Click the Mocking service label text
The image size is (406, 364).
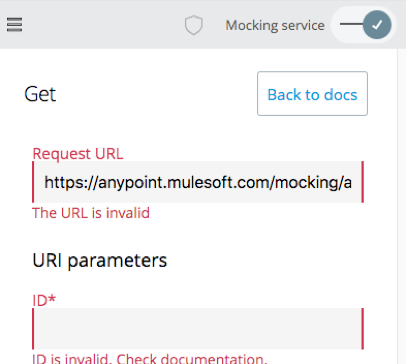275,25
